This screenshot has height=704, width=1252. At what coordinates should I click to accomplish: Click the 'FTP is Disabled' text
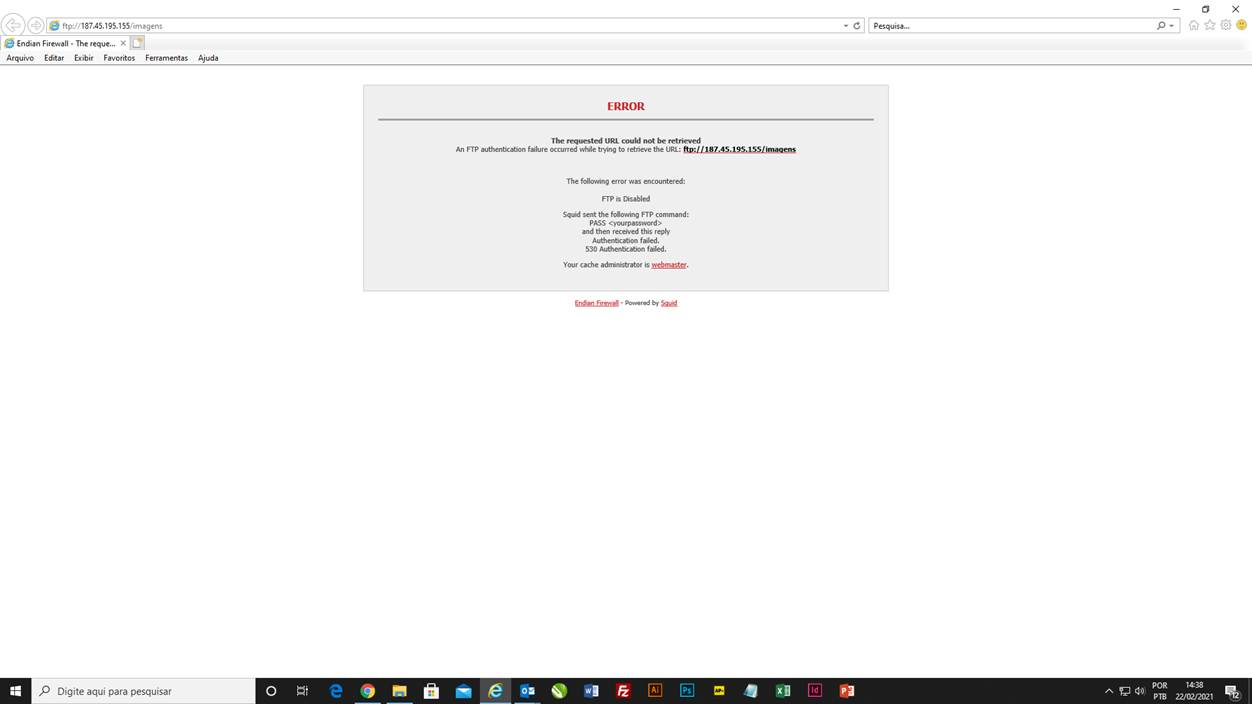click(626, 199)
